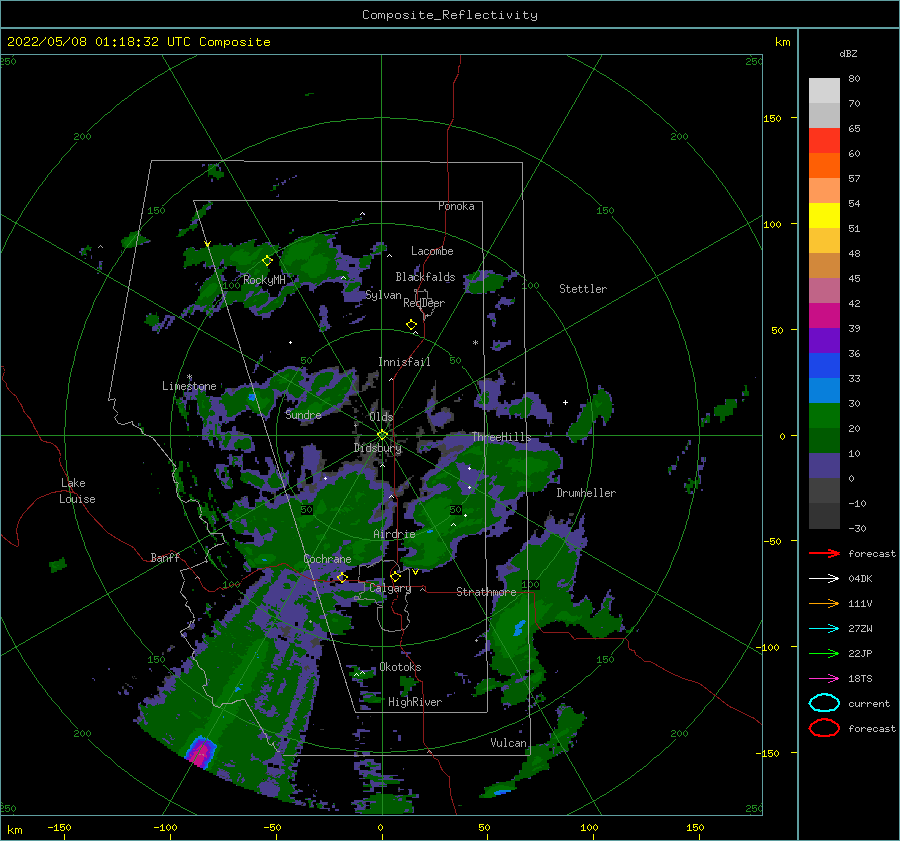Click the Stettler city label

coord(583,289)
